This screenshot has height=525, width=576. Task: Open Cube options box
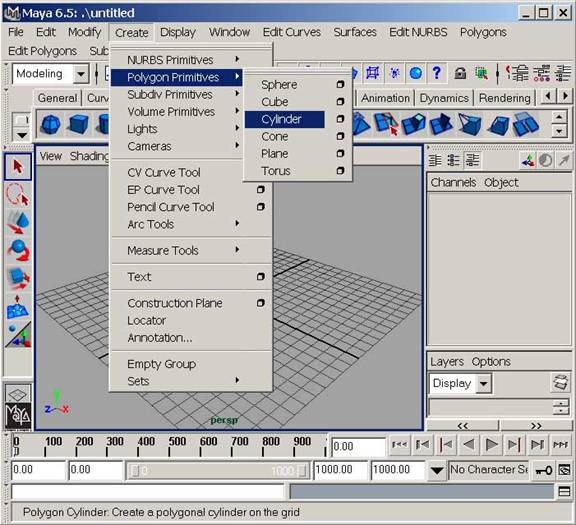pos(340,101)
